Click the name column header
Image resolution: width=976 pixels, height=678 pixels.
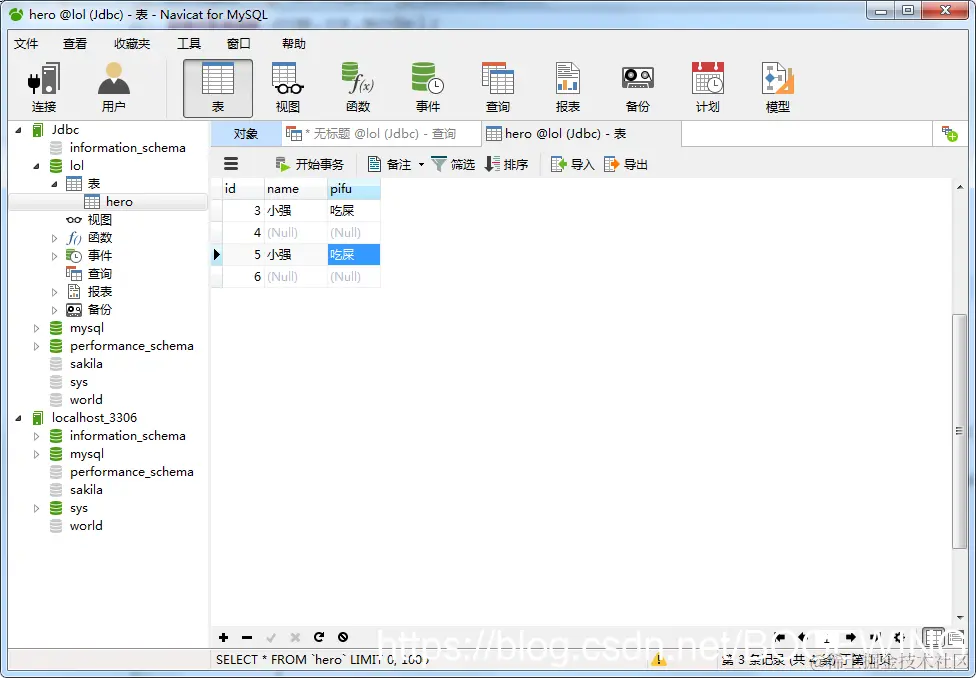[296, 189]
